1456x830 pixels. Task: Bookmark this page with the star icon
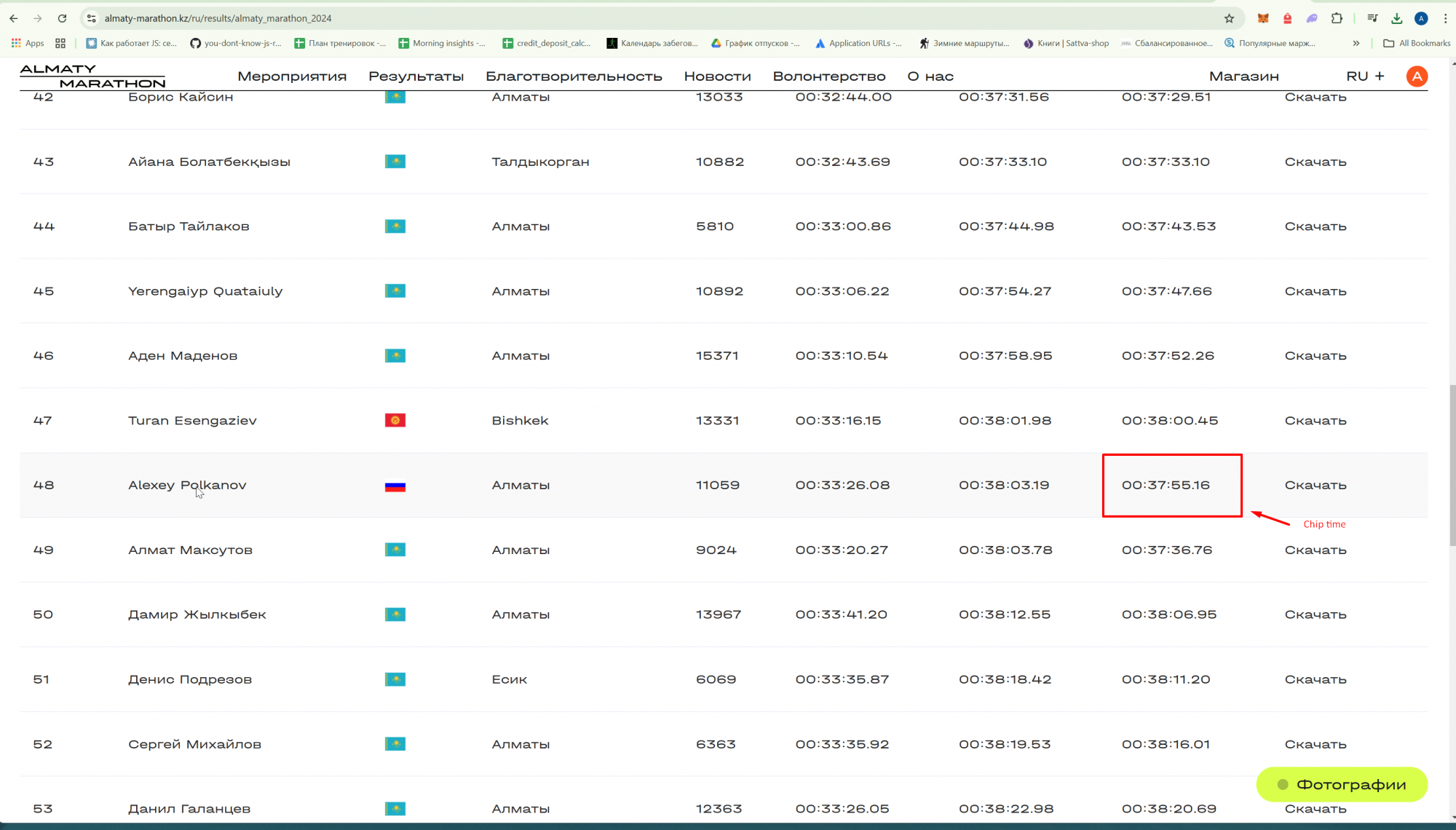click(1230, 18)
